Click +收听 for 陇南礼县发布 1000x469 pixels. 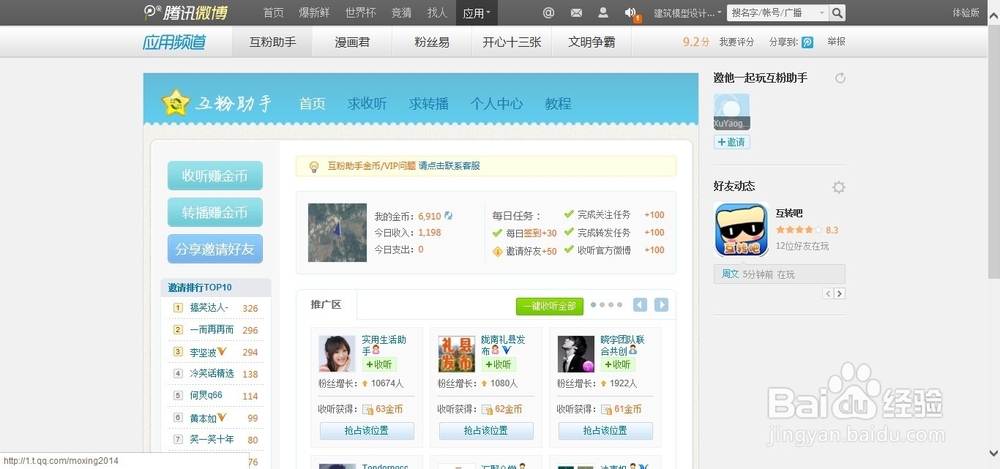pyautogui.click(x=498, y=364)
